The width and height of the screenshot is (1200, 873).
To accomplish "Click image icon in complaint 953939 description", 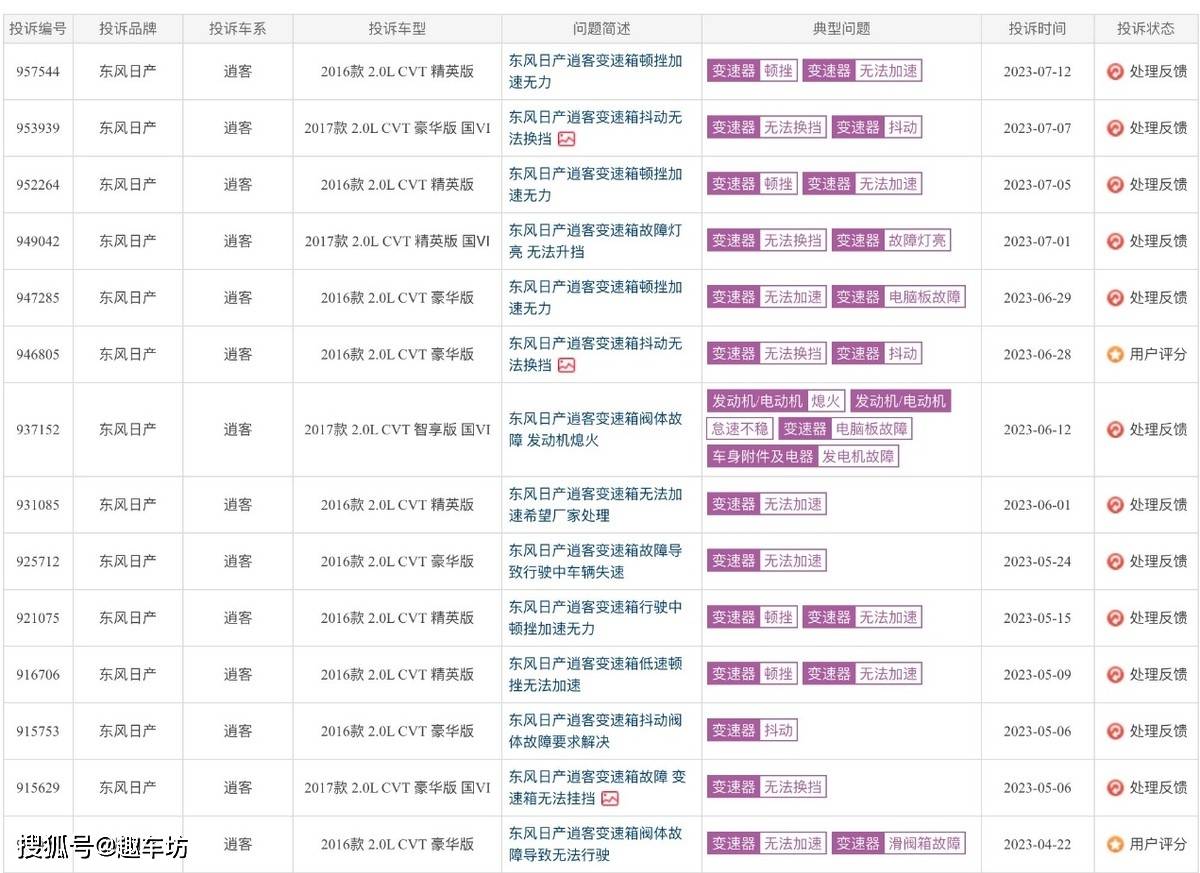I will (566, 139).
